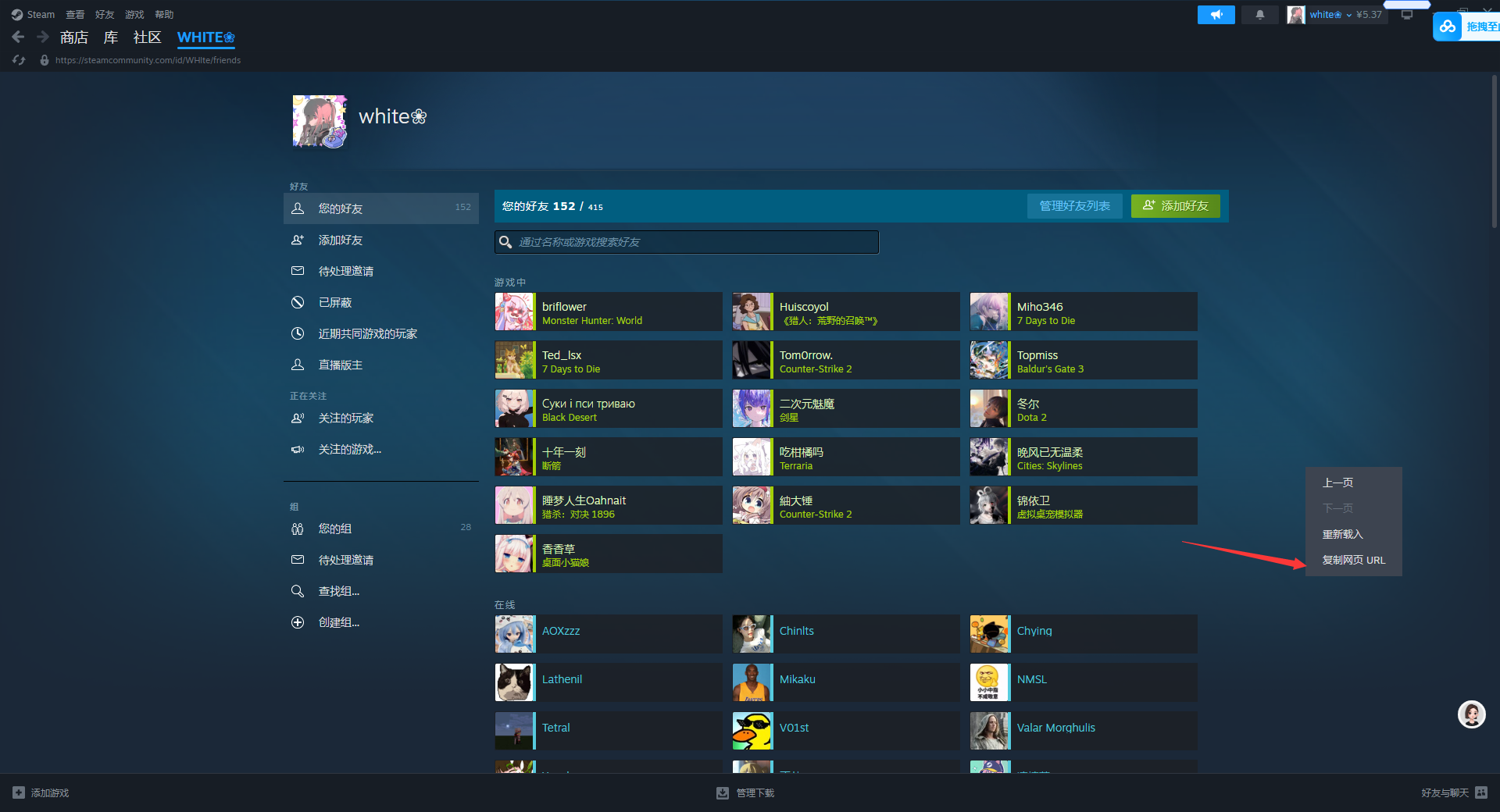Switch to the 库 tab
Image resolution: width=1500 pixels, height=812 pixels.
[x=111, y=37]
